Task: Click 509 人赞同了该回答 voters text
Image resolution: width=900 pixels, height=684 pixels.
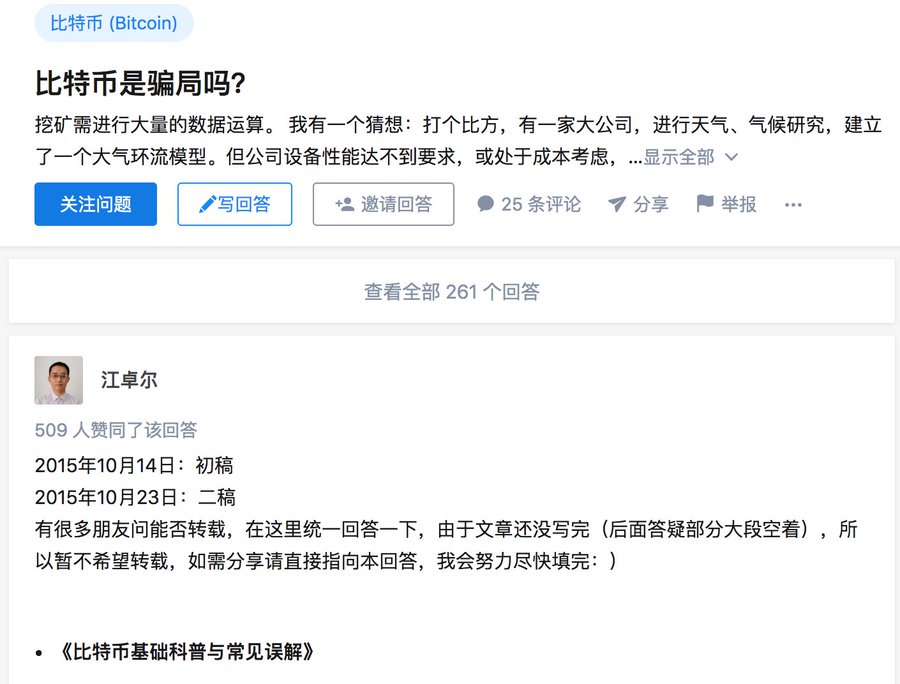Action: [116, 430]
